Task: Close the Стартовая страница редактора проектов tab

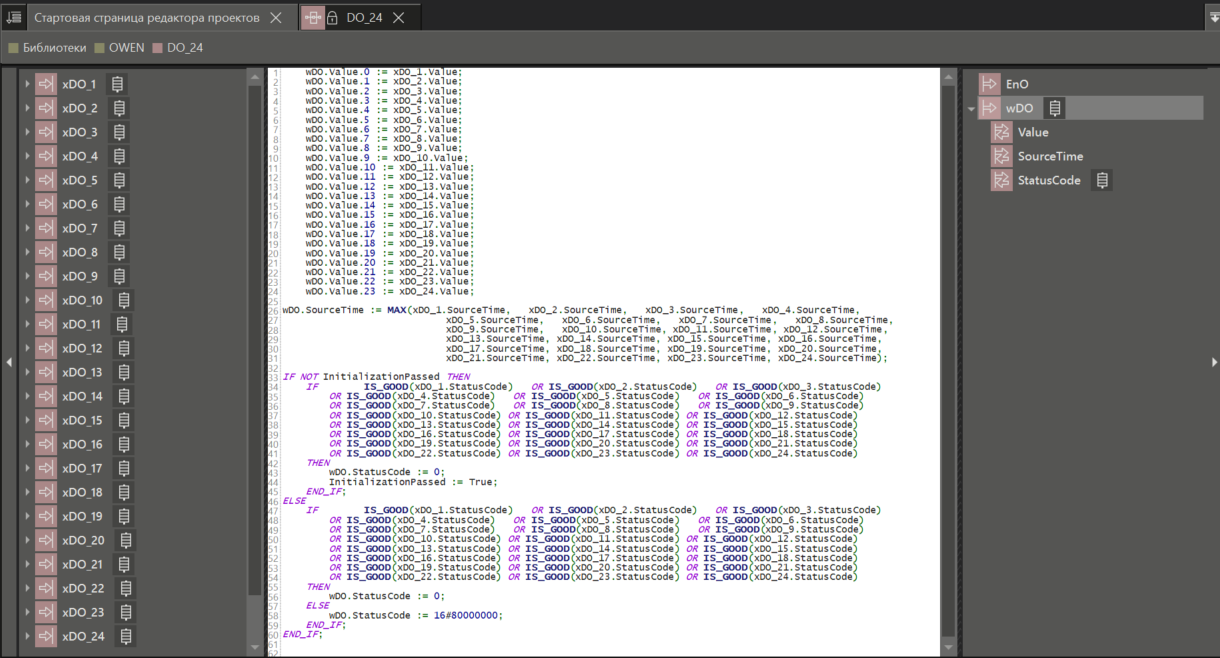Action: [276, 18]
